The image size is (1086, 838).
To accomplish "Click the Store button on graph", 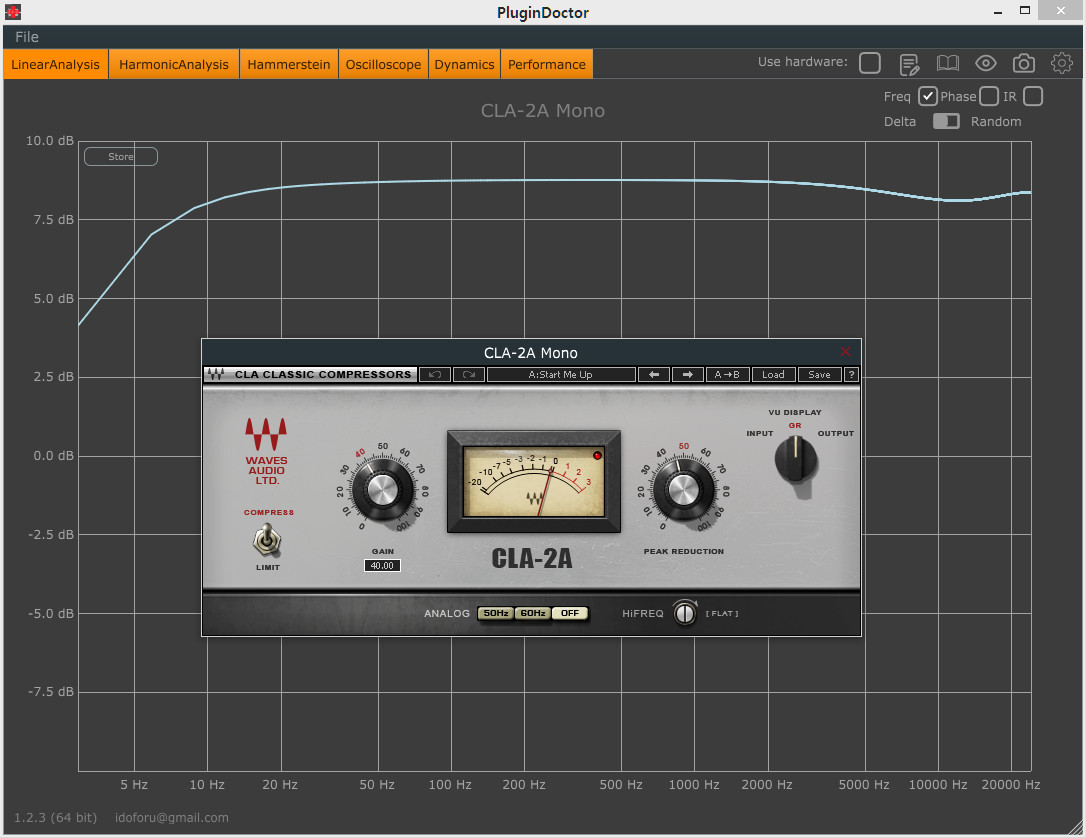I will (x=121, y=157).
